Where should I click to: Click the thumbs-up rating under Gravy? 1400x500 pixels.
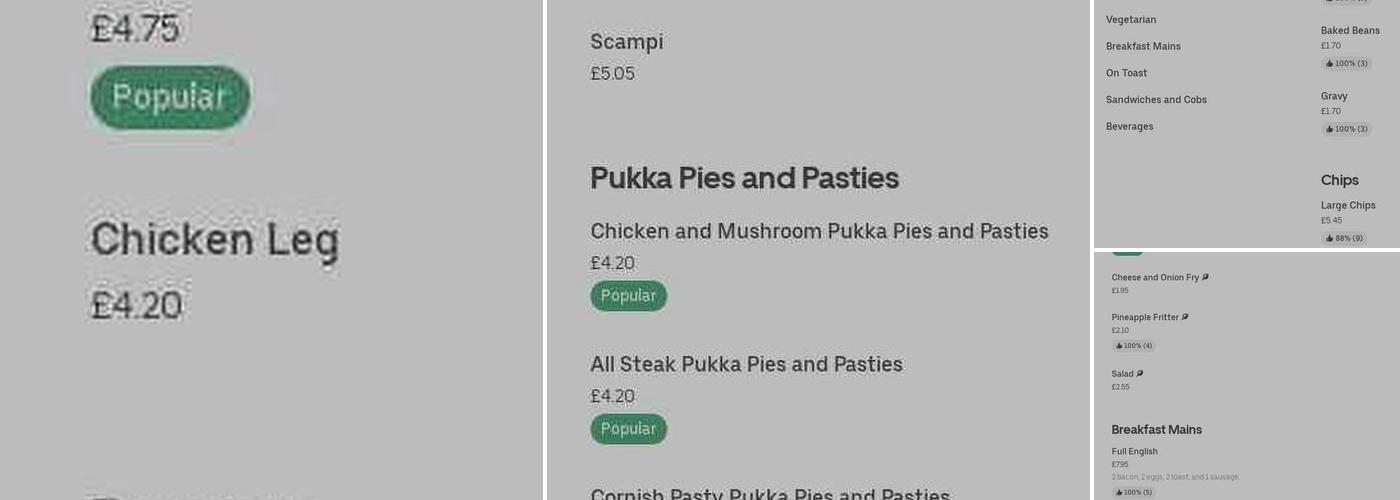point(1346,129)
